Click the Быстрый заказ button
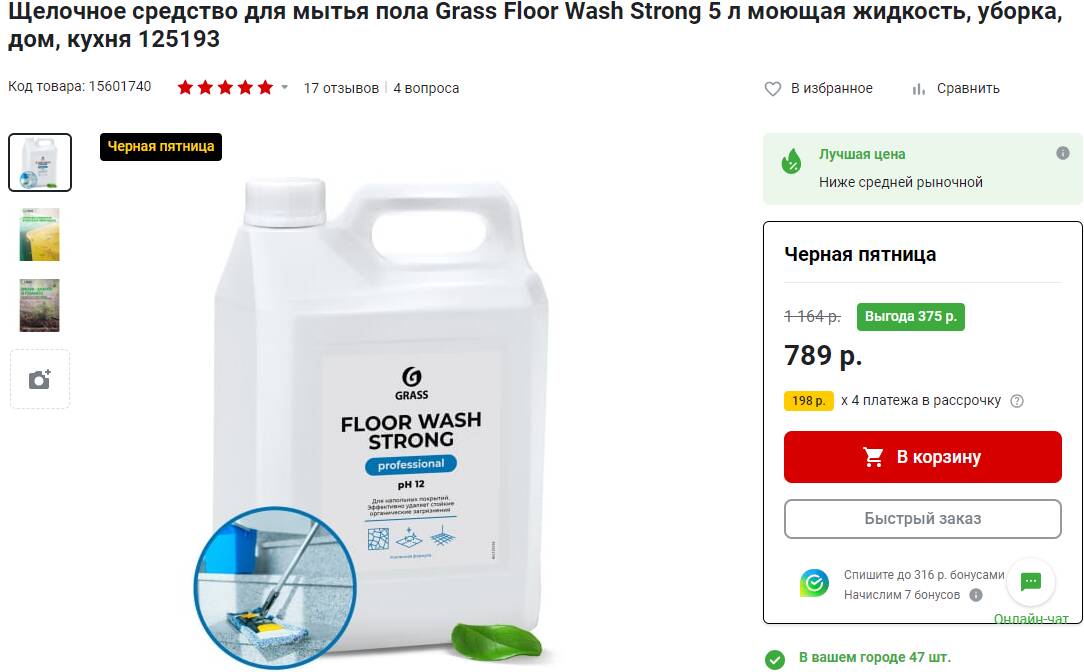This screenshot has height=672, width=1084. coord(922,519)
